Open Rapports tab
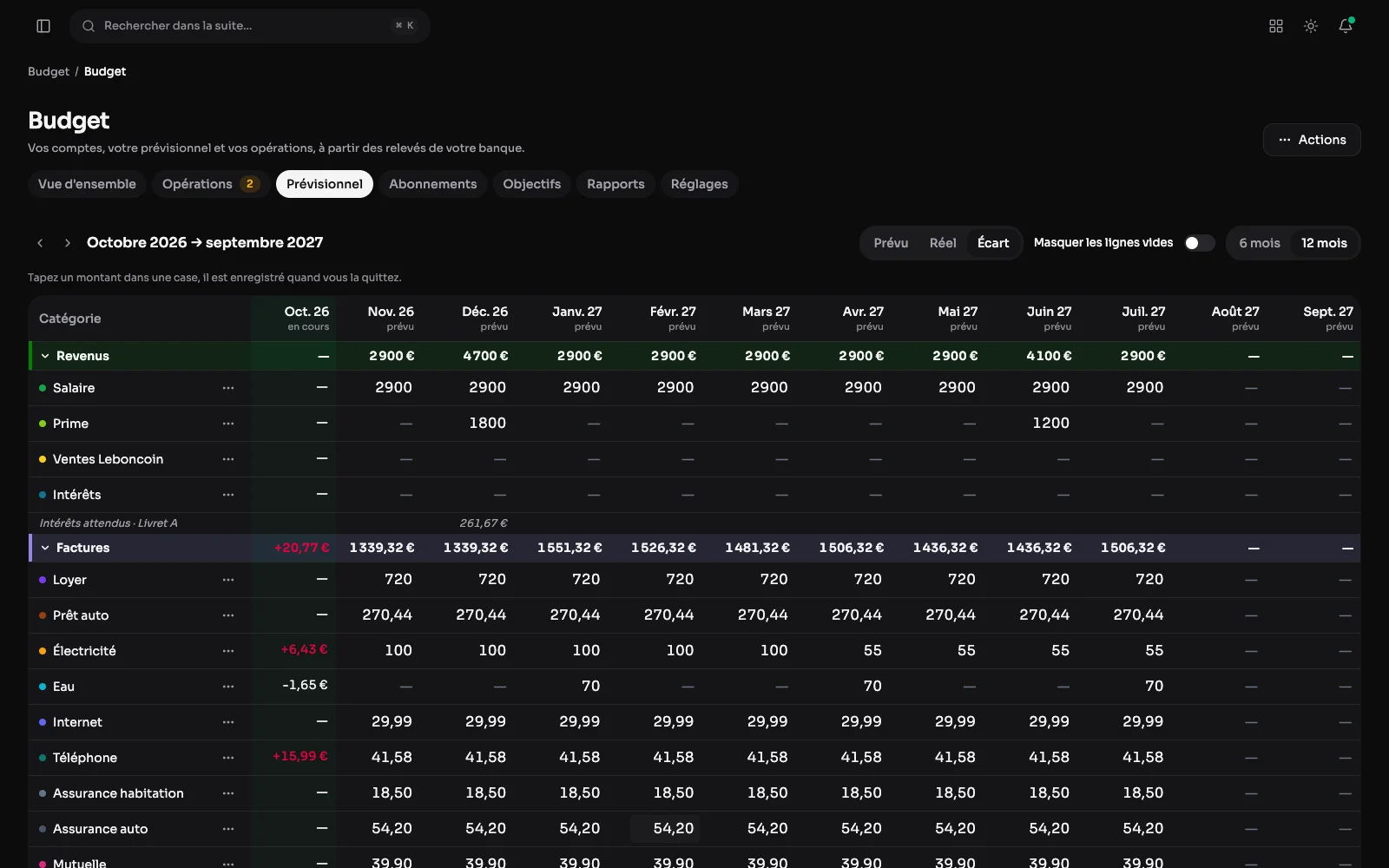The height and width of the screenshot is (868, 1389). click(x=616, y=184)
